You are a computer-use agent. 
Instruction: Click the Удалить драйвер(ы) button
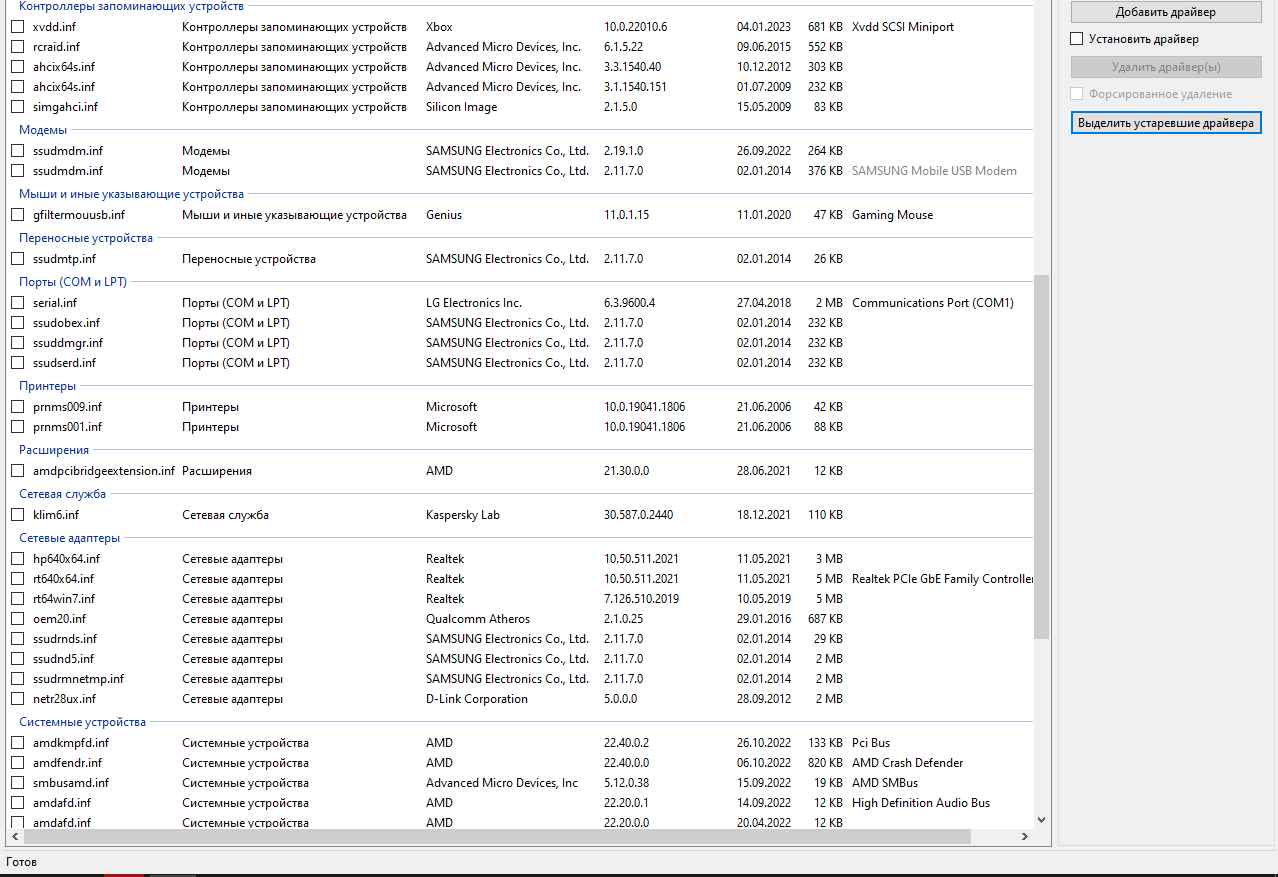coord(1165,67)
